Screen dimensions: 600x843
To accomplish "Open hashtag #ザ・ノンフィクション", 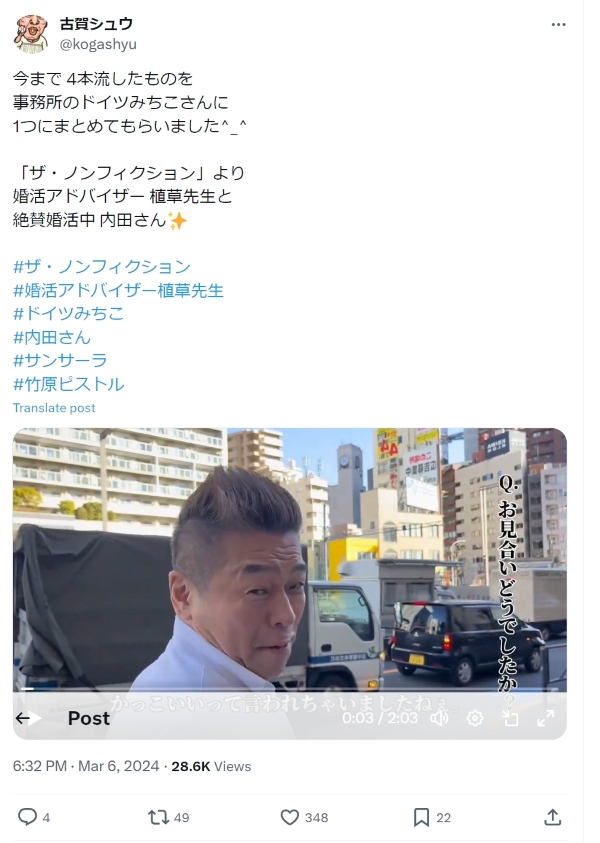I will coord(102,267).
